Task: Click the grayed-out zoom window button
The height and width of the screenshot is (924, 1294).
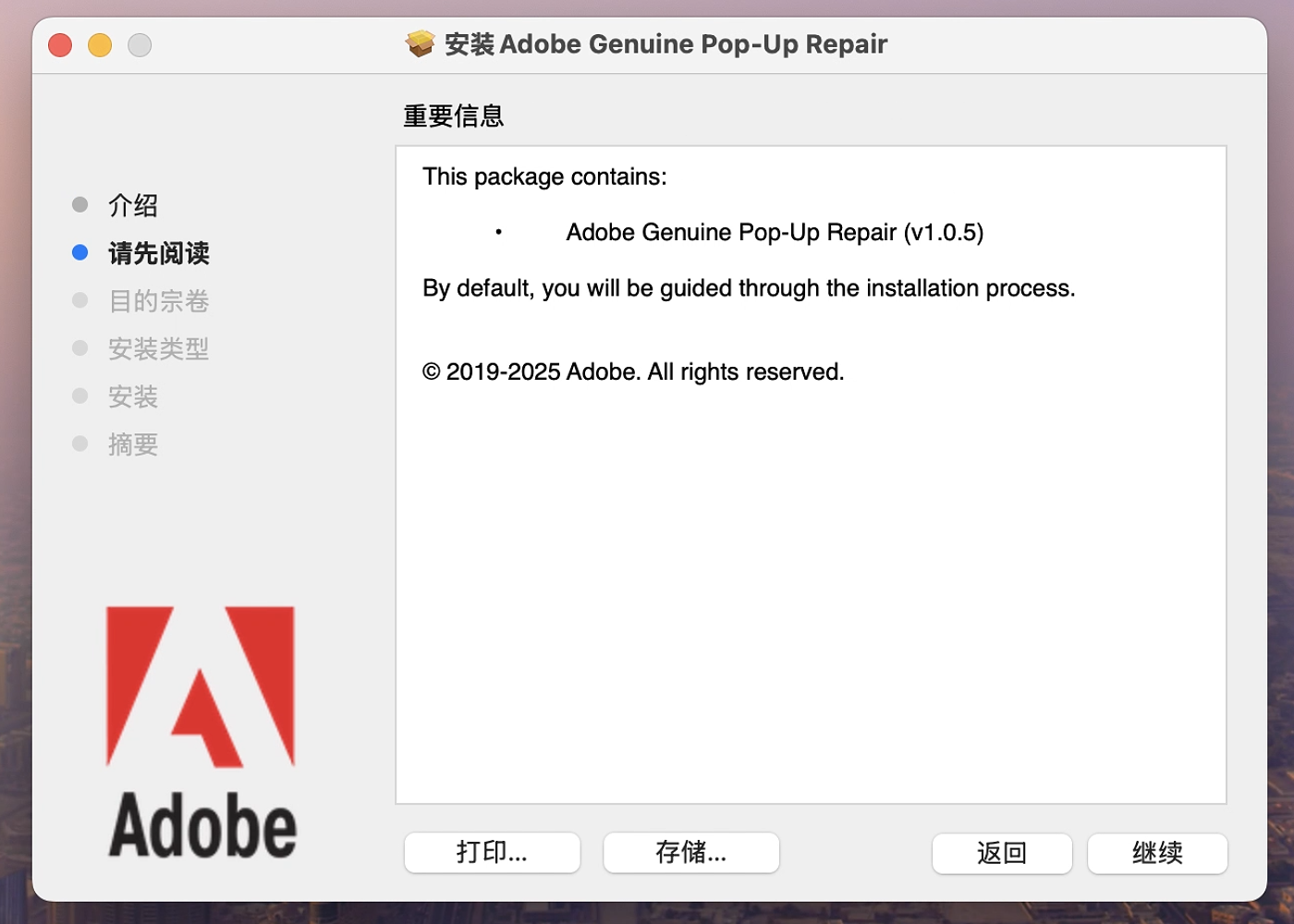Action: click(x=140, y=44)
